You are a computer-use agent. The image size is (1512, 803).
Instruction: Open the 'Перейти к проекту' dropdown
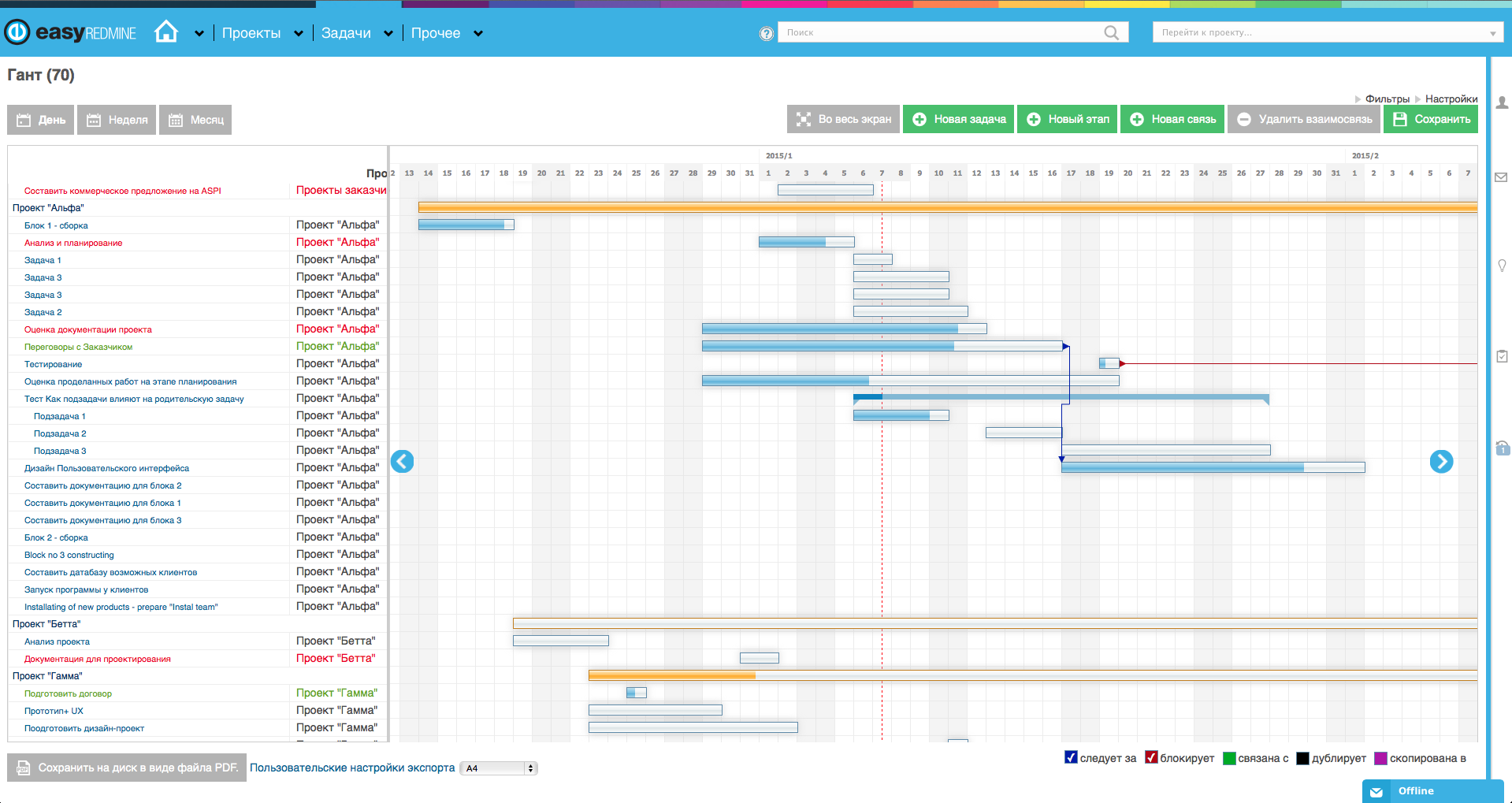[1328, 32]
